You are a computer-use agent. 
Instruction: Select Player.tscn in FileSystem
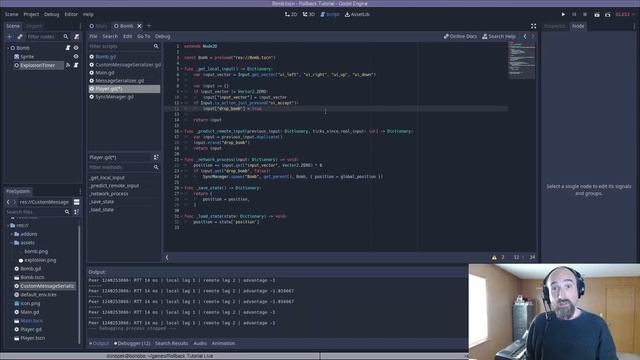point(33,338)
